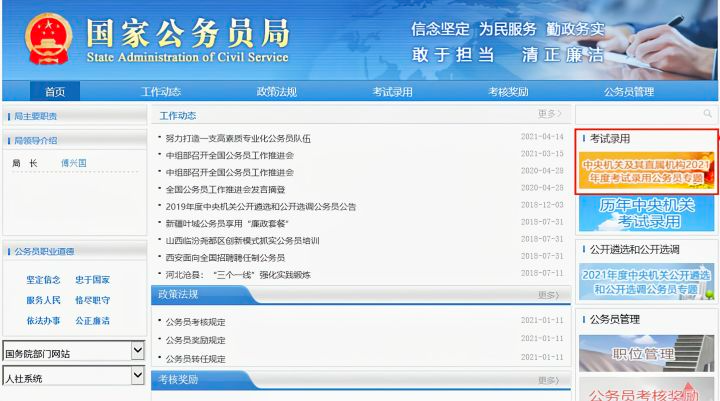Expand 更多 in 工作动态 section
720x401 pixels.
pos(550,113)
